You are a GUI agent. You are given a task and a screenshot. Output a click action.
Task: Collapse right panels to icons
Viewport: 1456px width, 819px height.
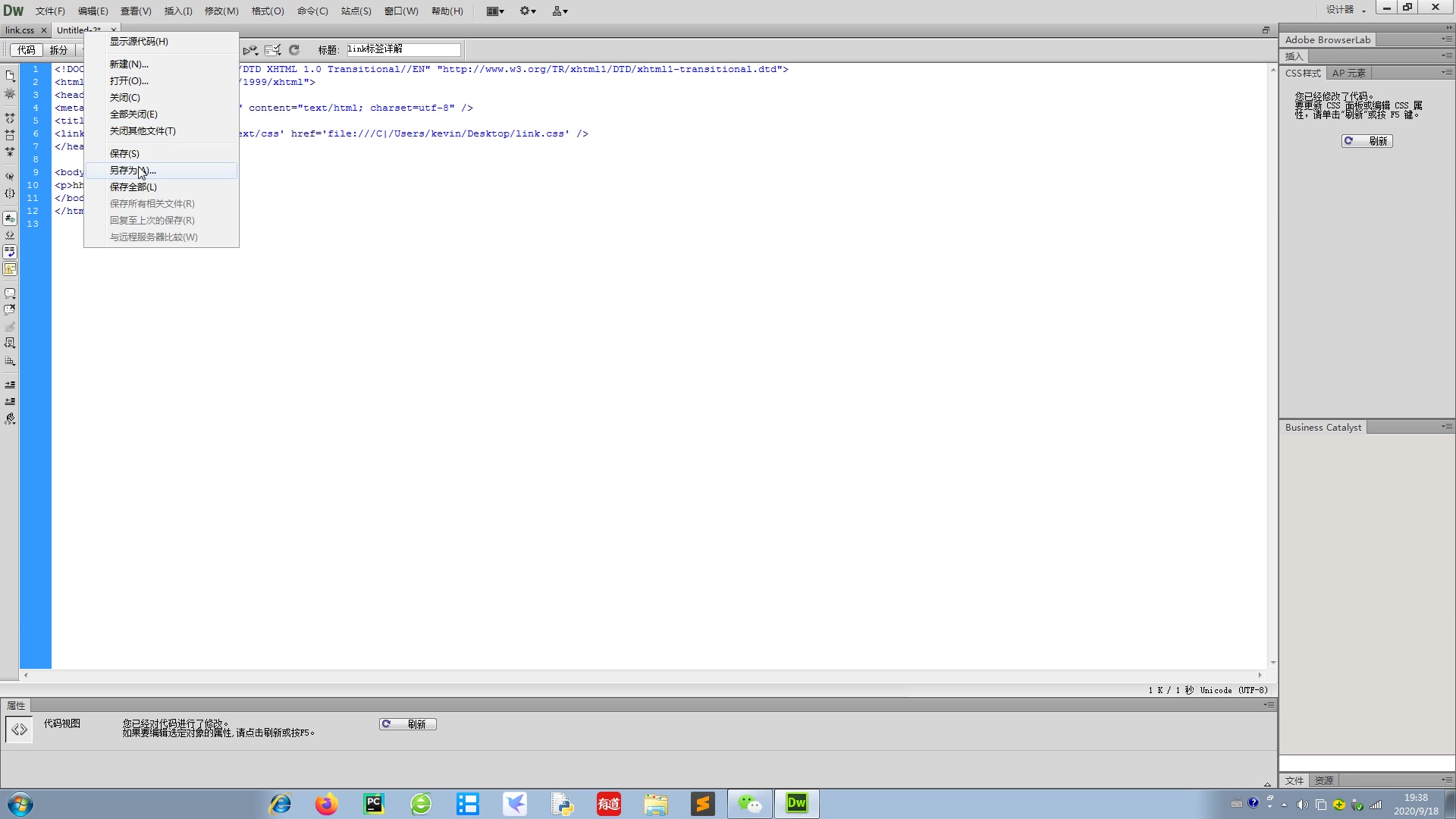click(x=1448, y=28)
